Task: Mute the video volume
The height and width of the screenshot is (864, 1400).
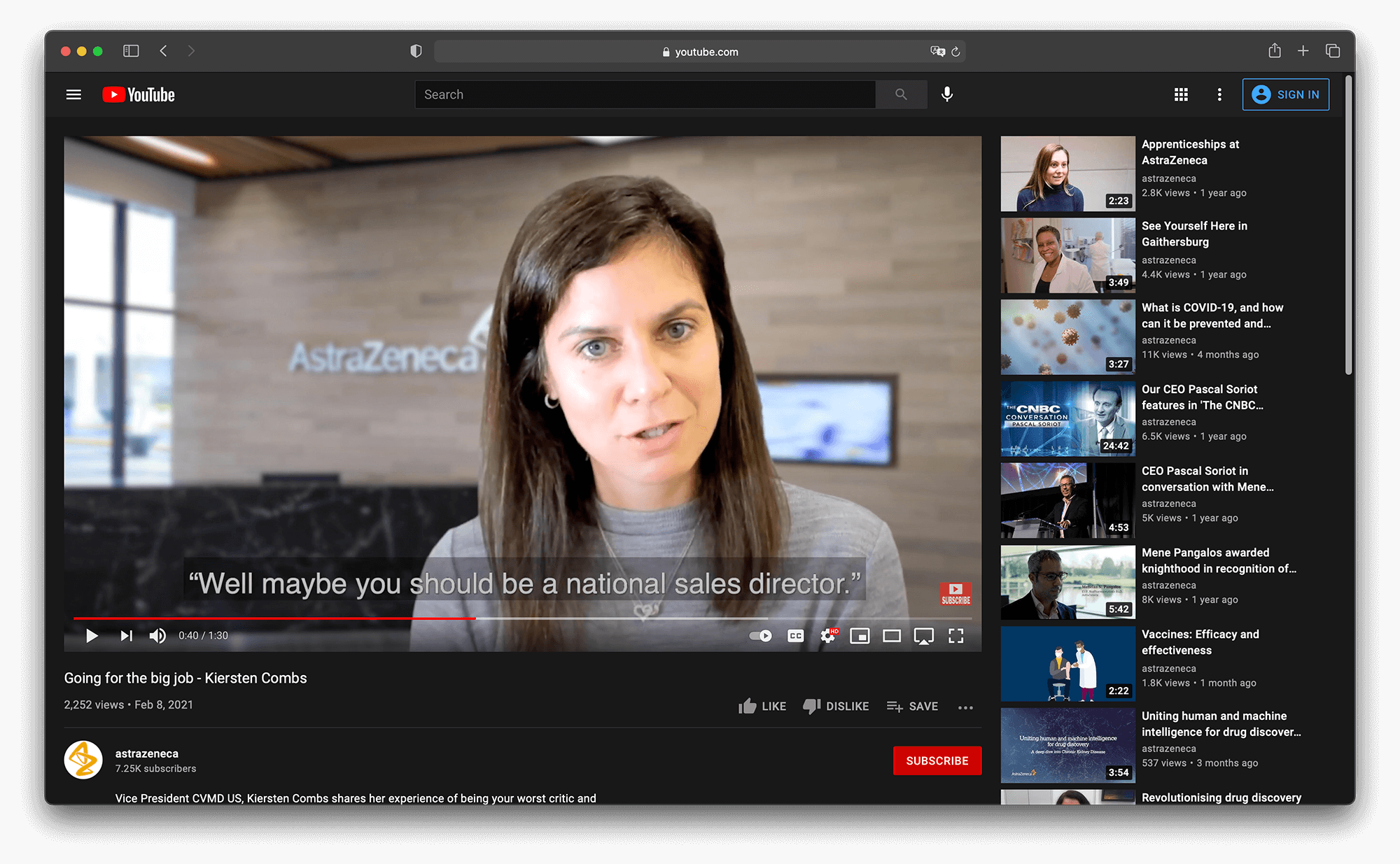Action: click(x=157, y=635)
